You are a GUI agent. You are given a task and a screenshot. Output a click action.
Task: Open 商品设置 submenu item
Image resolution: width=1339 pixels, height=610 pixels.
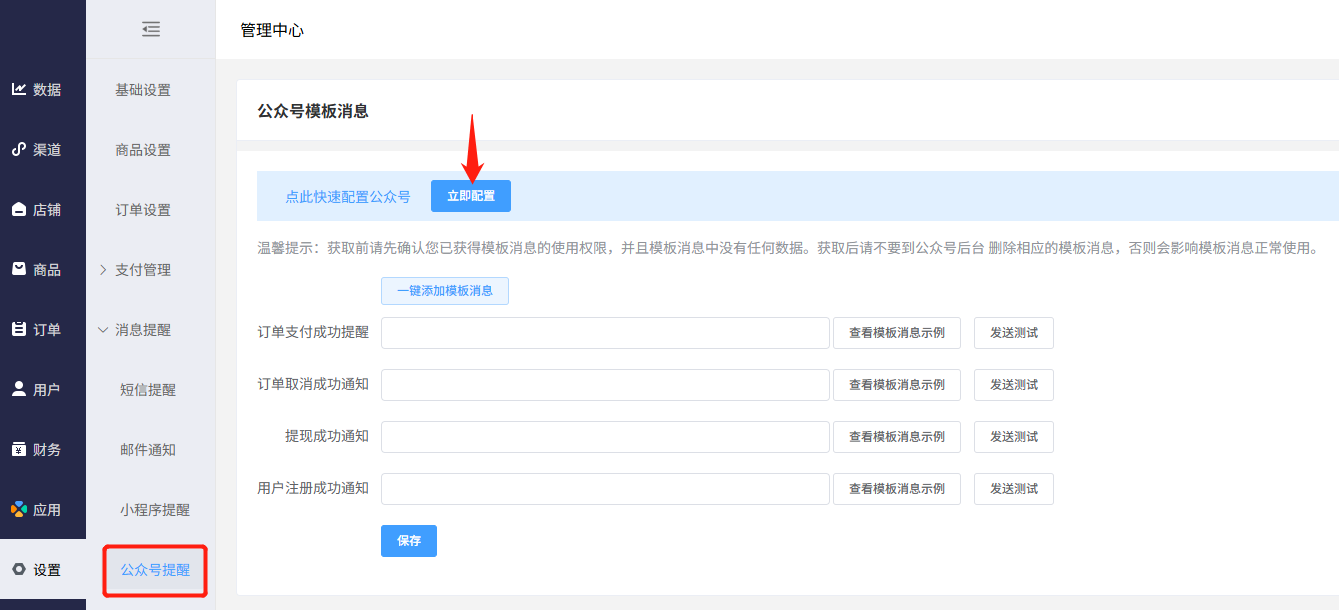point(143,150)
